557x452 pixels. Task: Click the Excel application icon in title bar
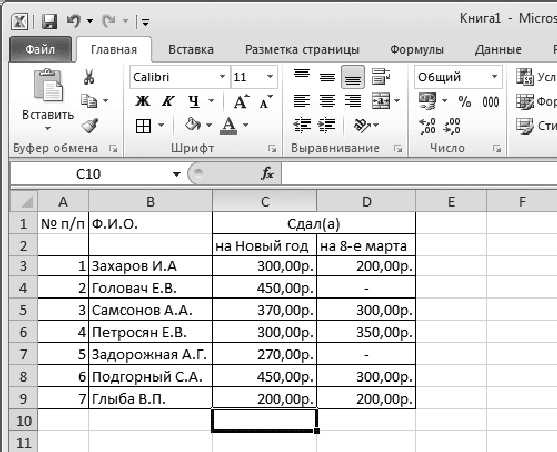19,22
